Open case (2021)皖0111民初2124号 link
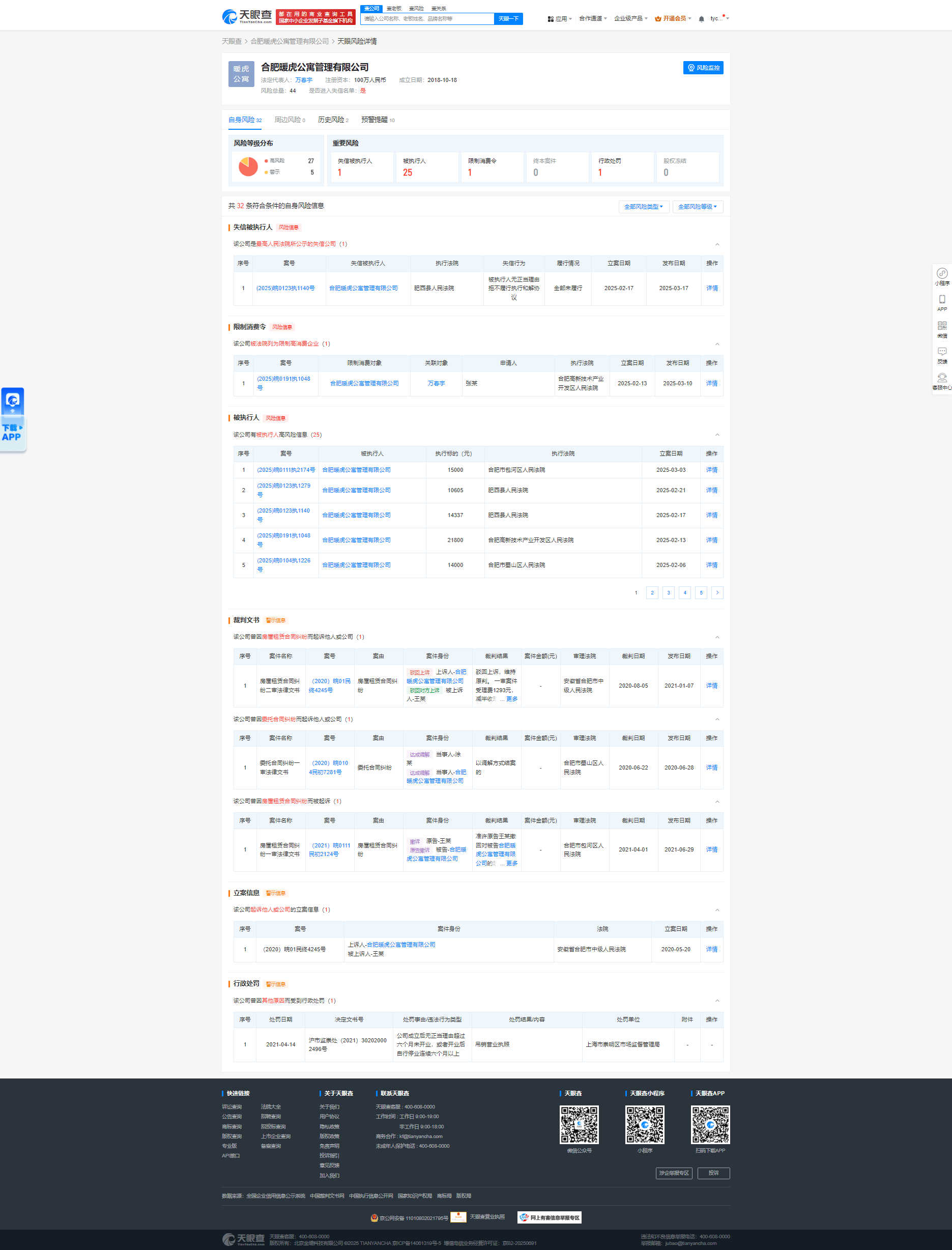Viewport: 952px width, 1250px height. (x=330, y=850)
